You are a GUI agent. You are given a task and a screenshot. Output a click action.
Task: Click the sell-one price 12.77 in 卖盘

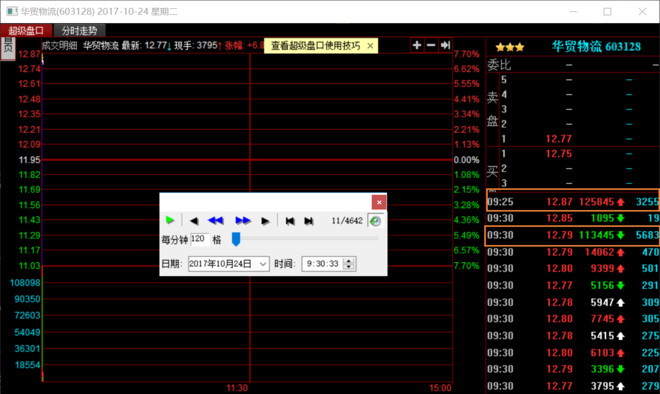click(x=559, y=139)
